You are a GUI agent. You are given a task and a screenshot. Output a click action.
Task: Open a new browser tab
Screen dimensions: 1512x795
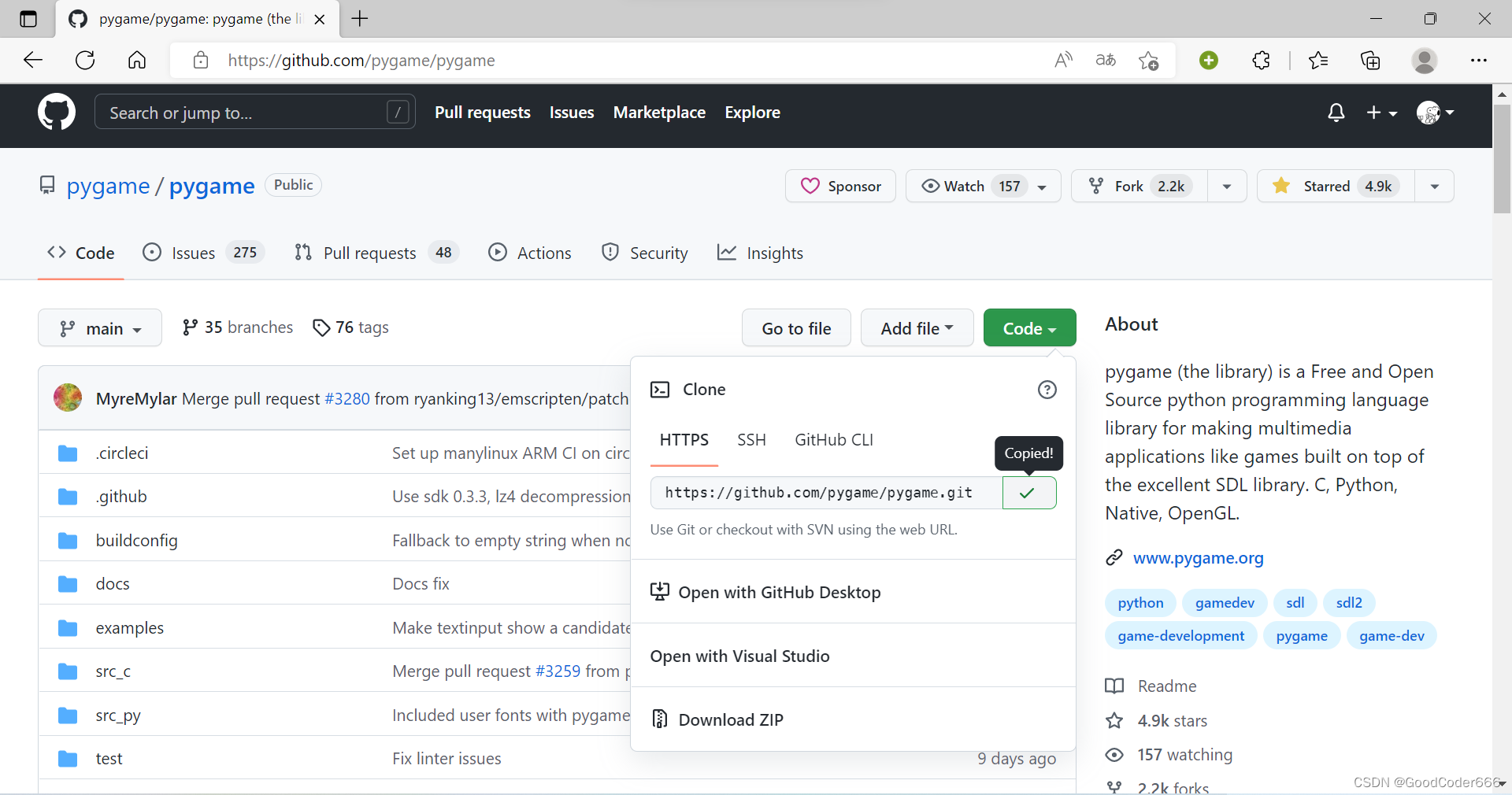[360, 19]
